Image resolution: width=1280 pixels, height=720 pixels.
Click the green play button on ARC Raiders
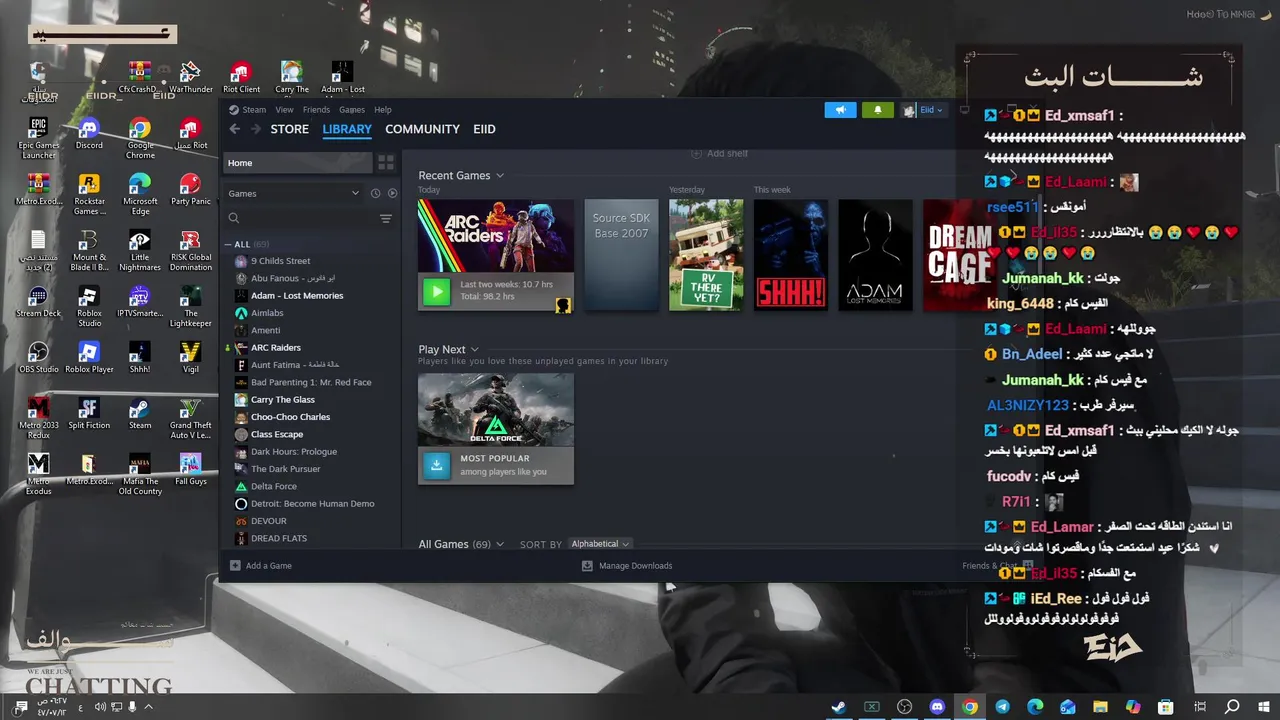pyautogui.click(x=436, y=292)
